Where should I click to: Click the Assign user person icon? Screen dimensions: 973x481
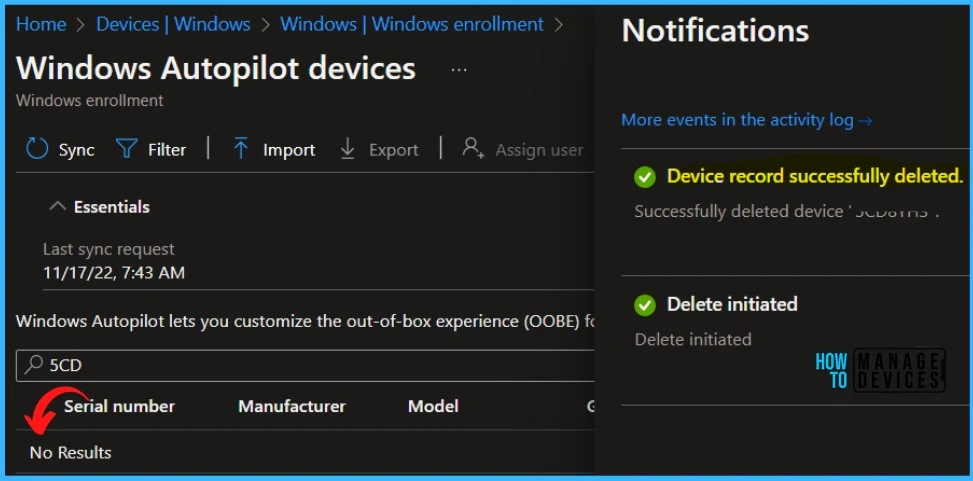[x=473, y=148]
